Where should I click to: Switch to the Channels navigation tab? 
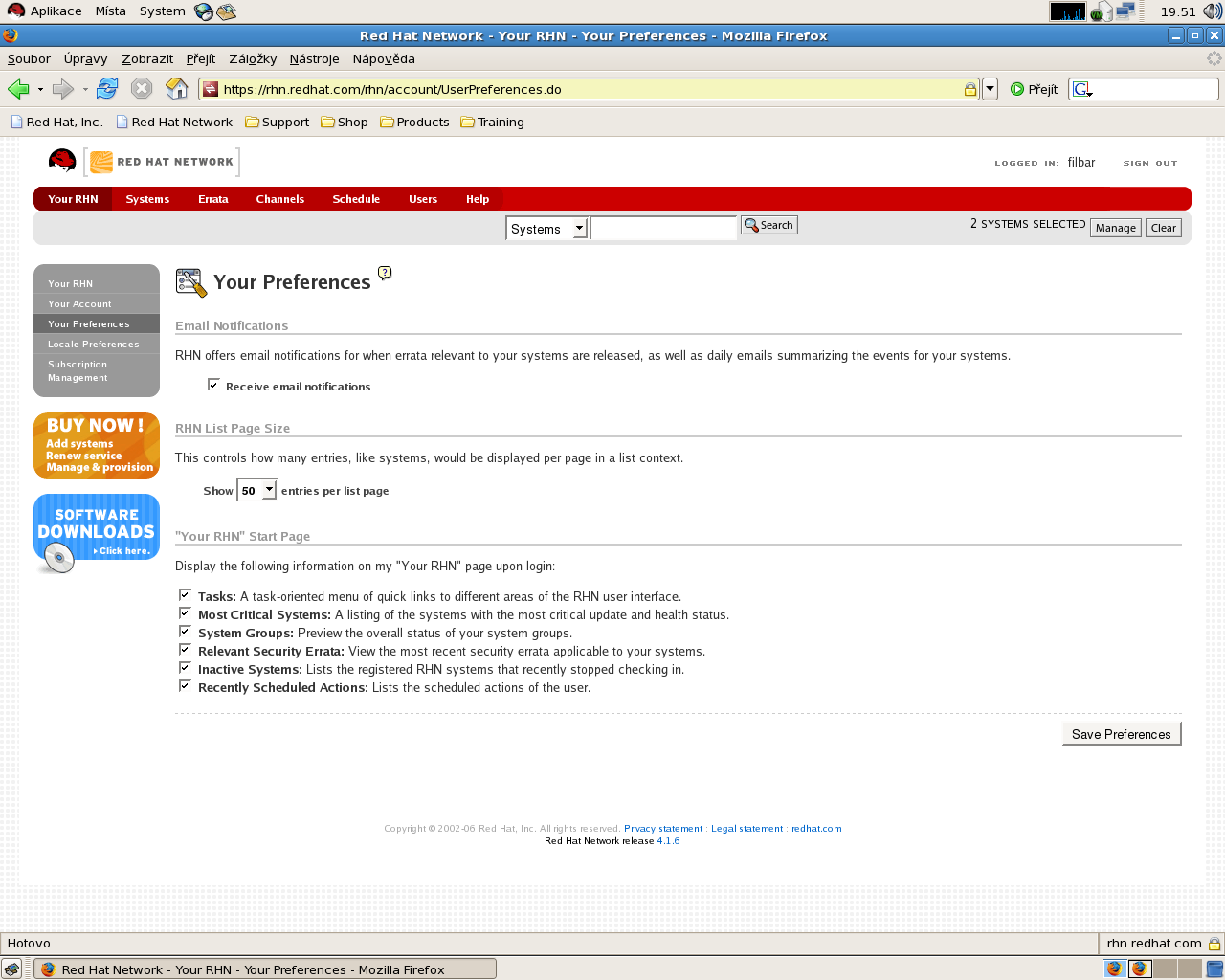click(x=280, y=199)
